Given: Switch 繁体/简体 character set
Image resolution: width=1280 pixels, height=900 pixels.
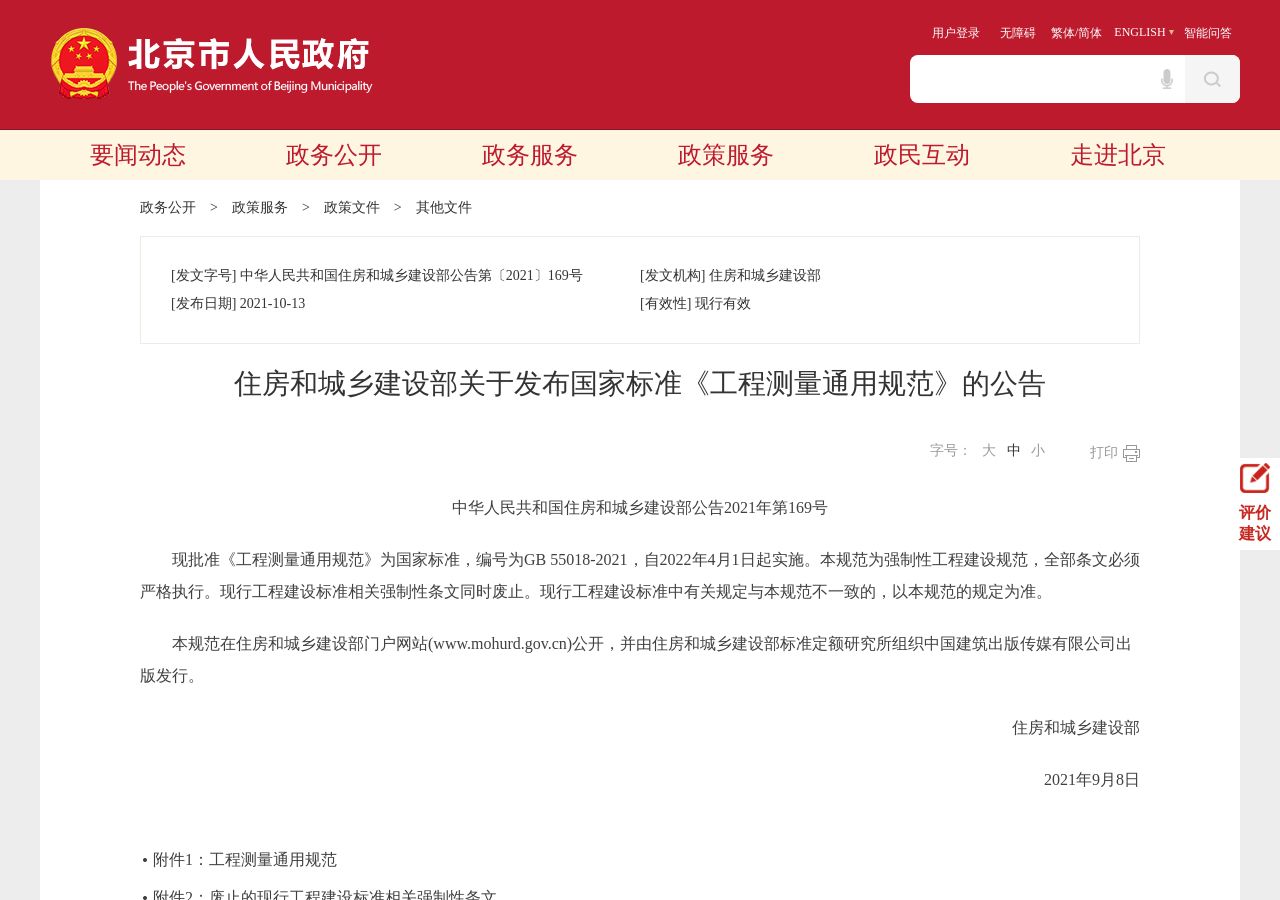Looking at the screenshot, I should click(x=1076, y=33).
